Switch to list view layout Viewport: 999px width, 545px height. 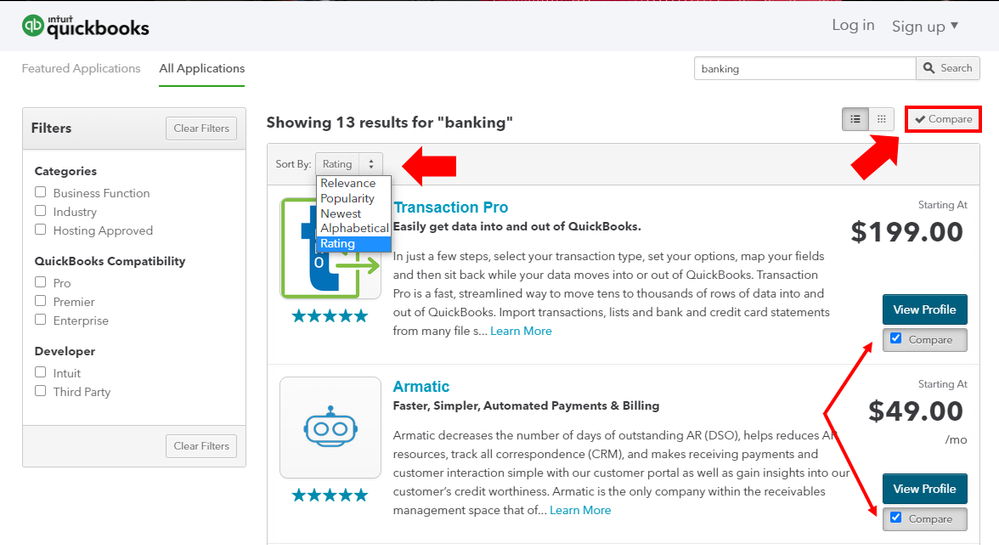tap(855, 119)
